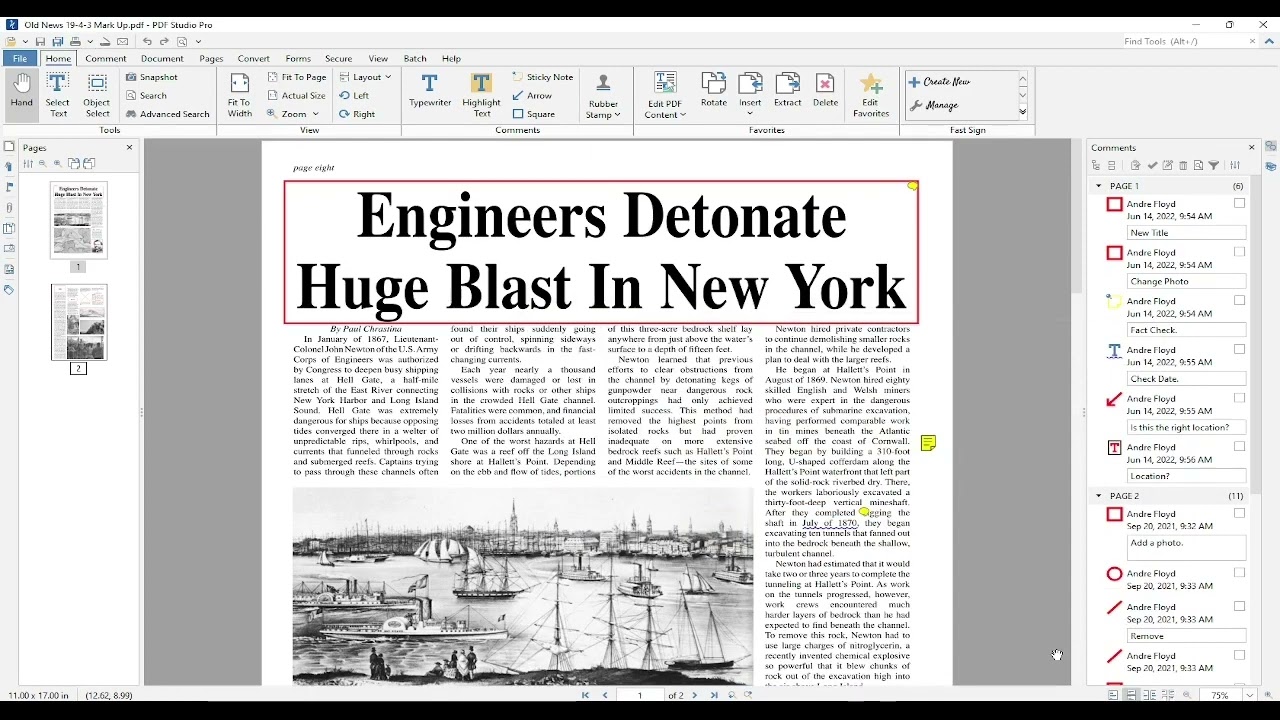The width and height of the screenshot is (1280, 720).
Task: Check the 'New Title' comment checkbox
Action: [1239, 203]
